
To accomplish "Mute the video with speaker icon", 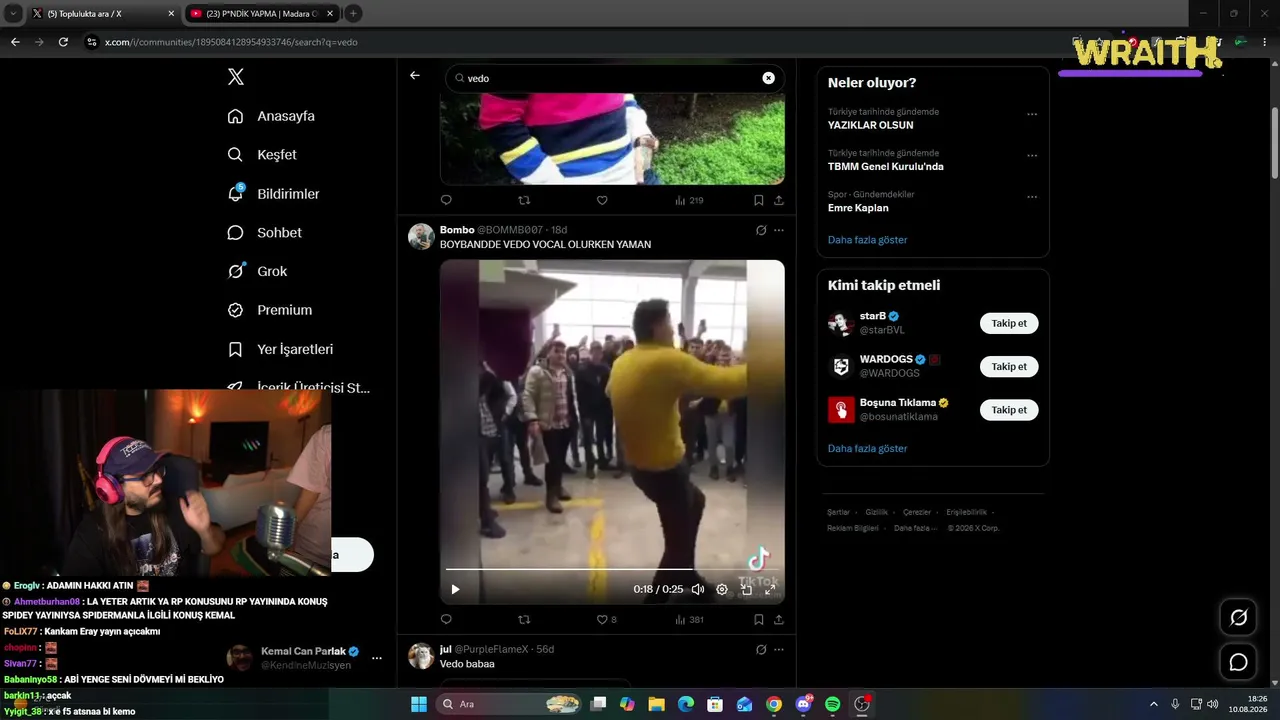I will click(x=698, y=590).
